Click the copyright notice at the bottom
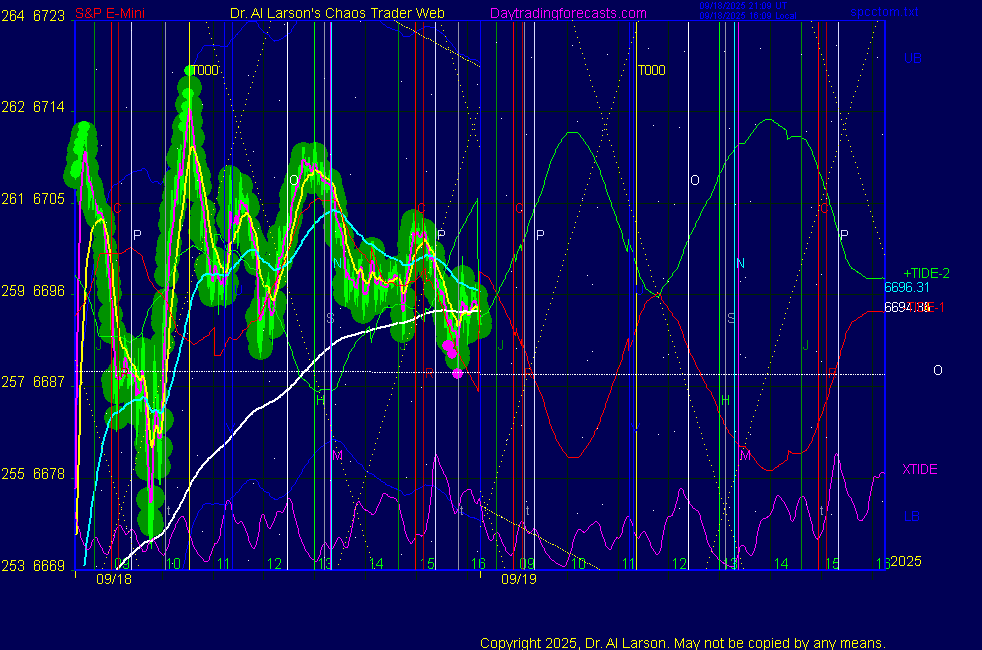Screen dimensions: 982x650 click(682, 642)
